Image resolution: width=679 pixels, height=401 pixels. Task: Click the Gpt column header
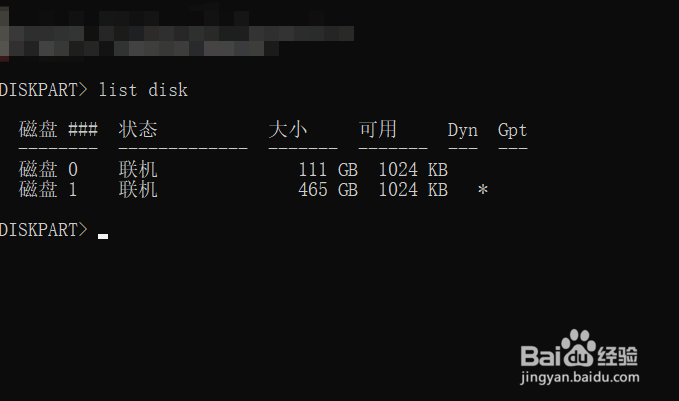512,130
